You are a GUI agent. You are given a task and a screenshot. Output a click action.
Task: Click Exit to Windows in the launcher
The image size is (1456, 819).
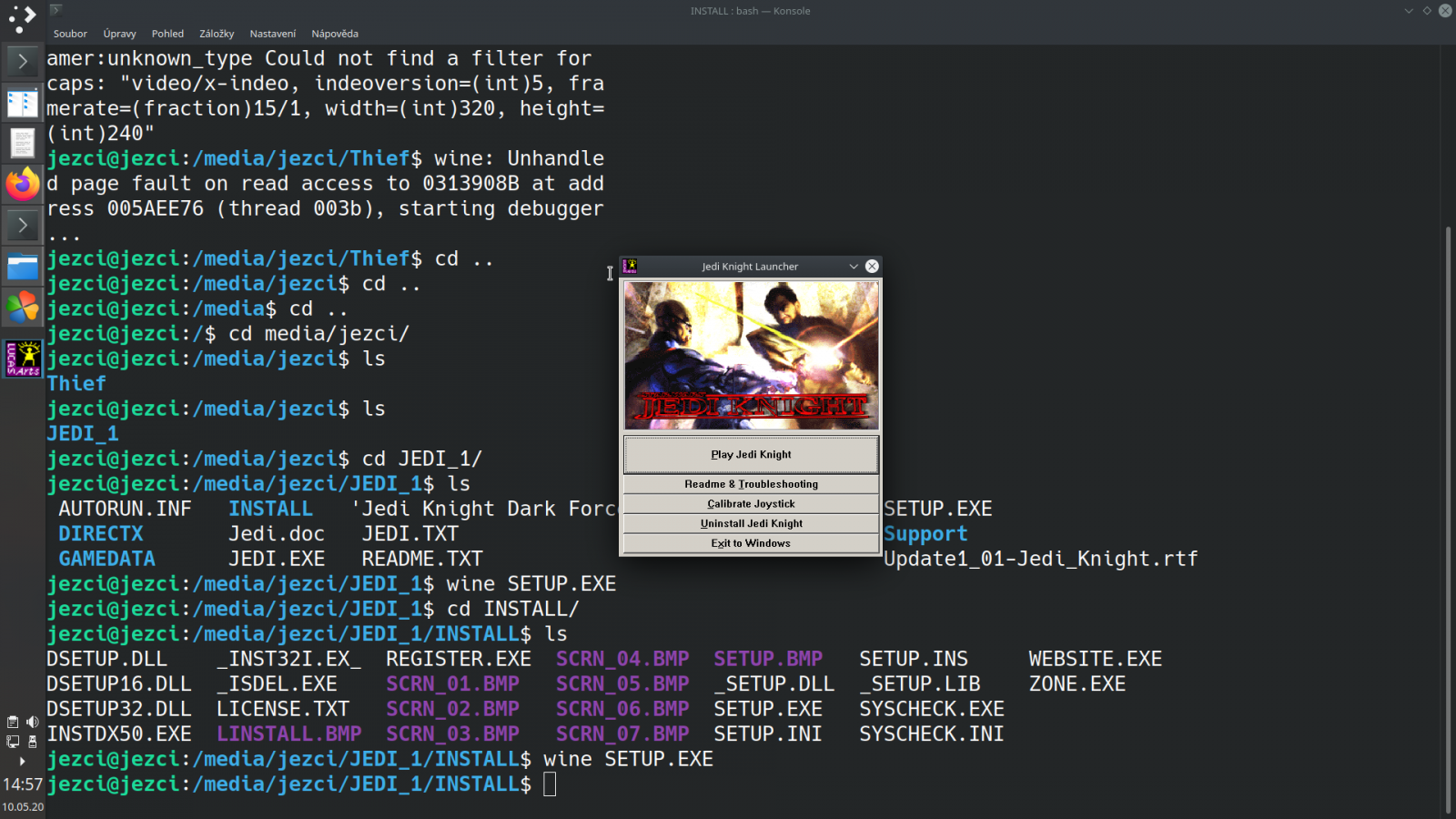(750, 542)
